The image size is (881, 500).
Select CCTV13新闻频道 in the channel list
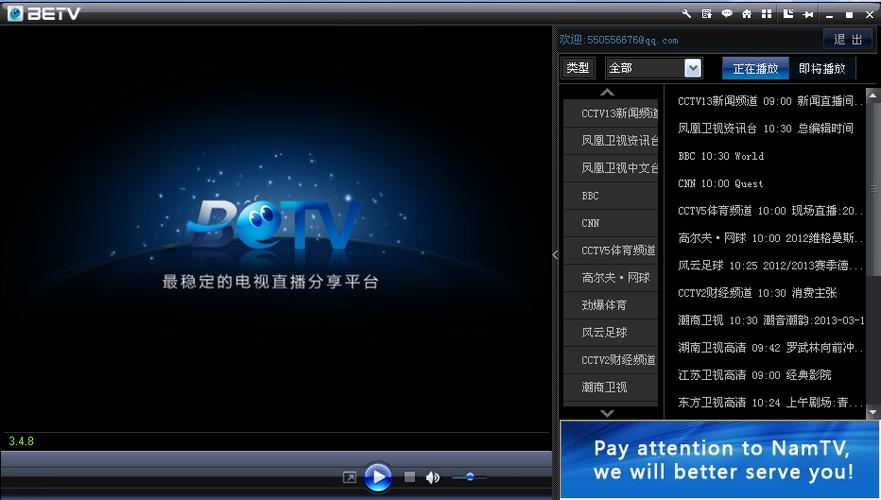[611, 113]
